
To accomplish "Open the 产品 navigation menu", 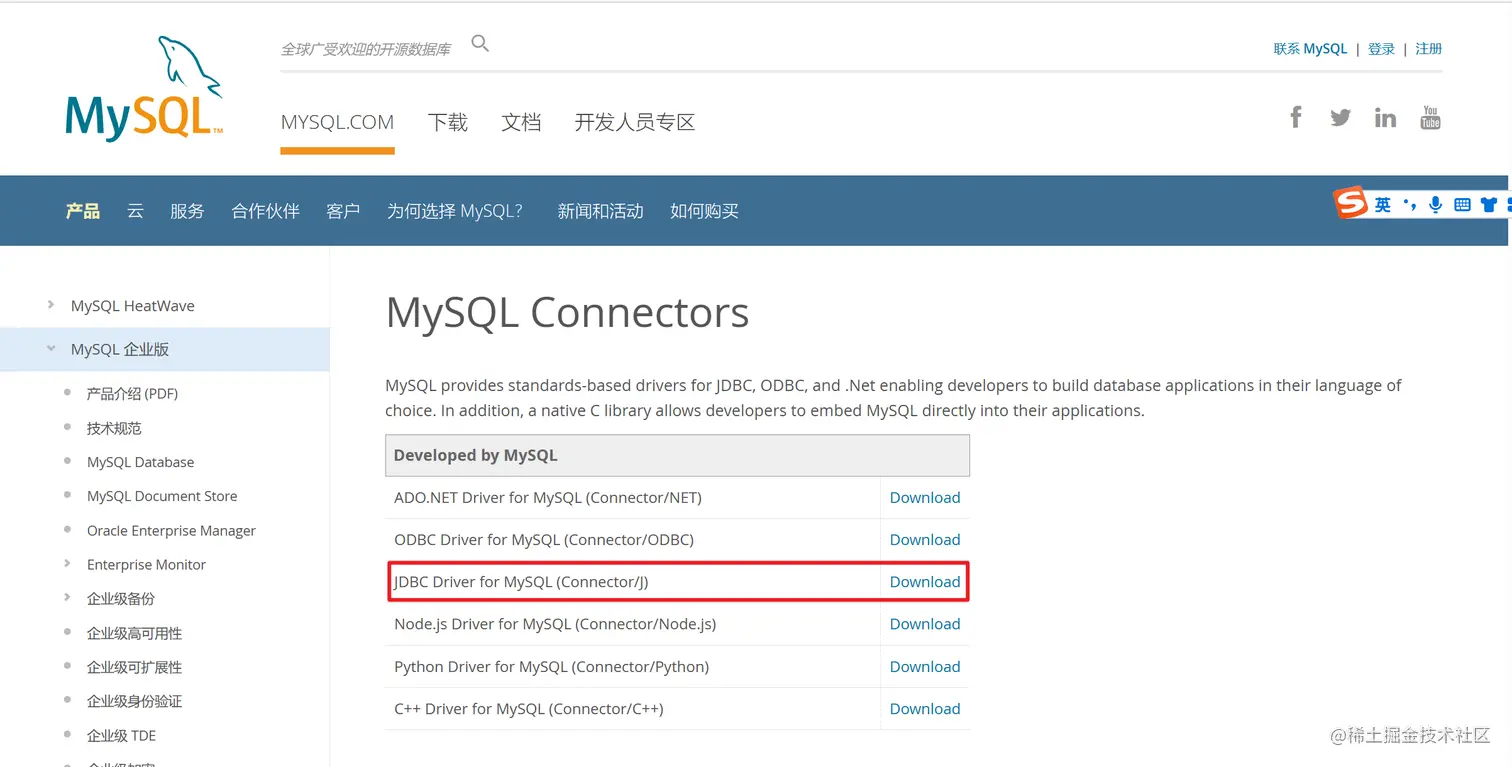I will pos(83,211).
